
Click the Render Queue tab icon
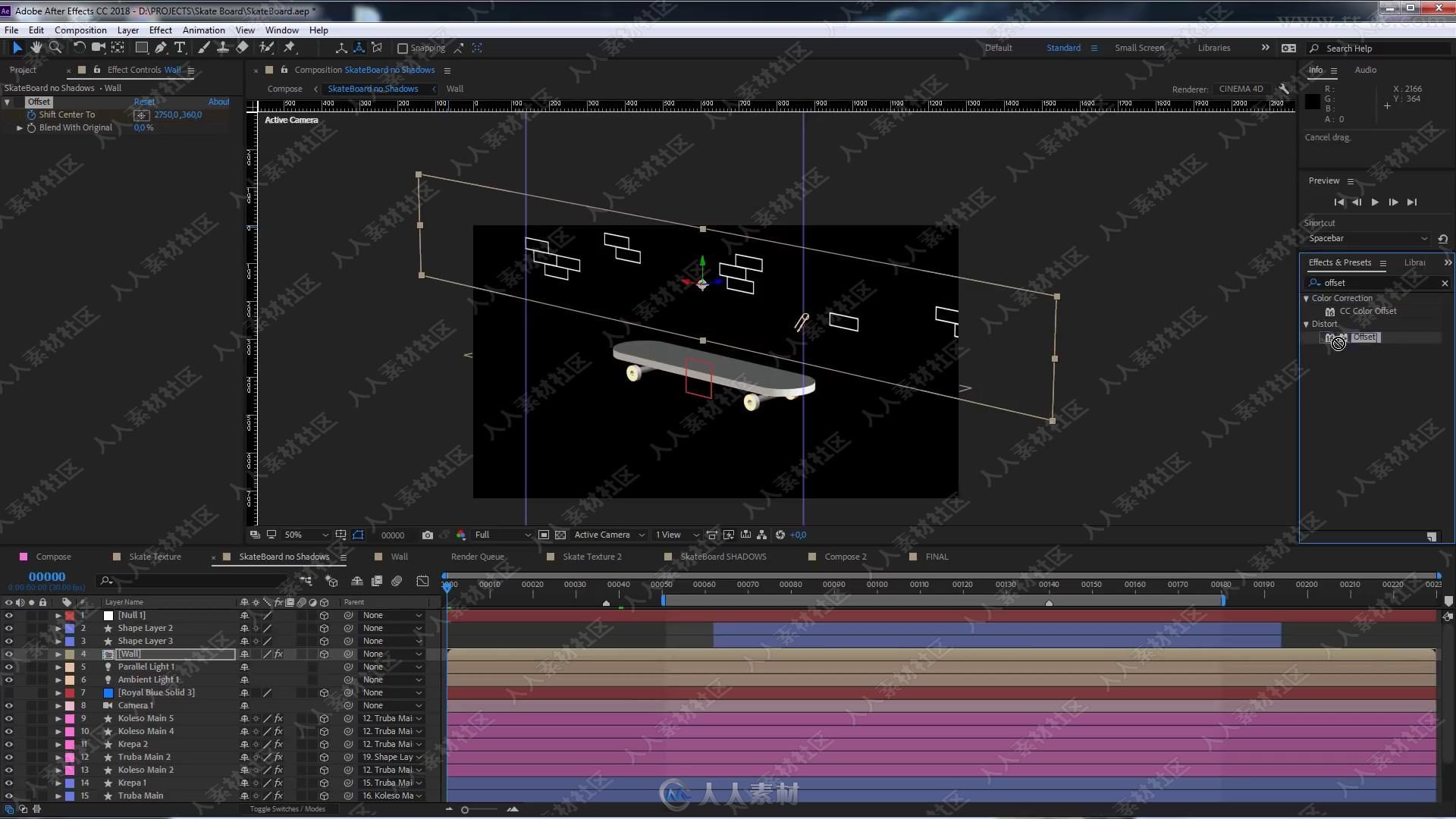[x=478, y=557]
